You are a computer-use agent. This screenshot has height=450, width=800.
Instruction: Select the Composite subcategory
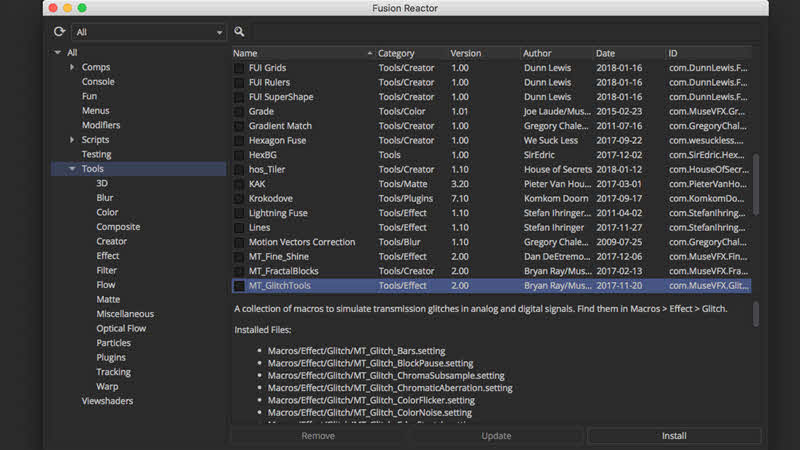[x=118, y=227]
